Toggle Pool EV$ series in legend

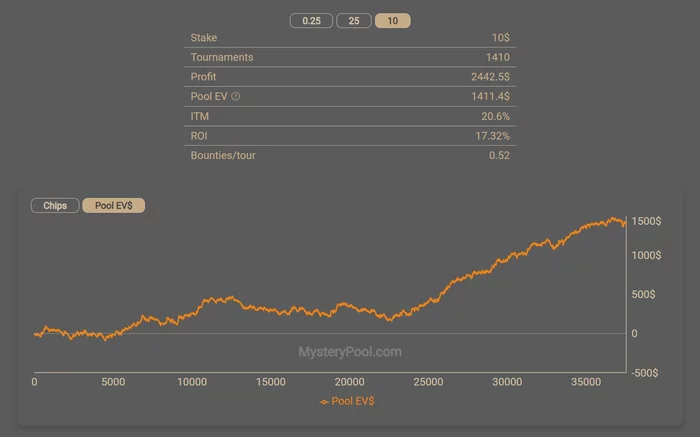pyautogui.click(x=347, y=401)
